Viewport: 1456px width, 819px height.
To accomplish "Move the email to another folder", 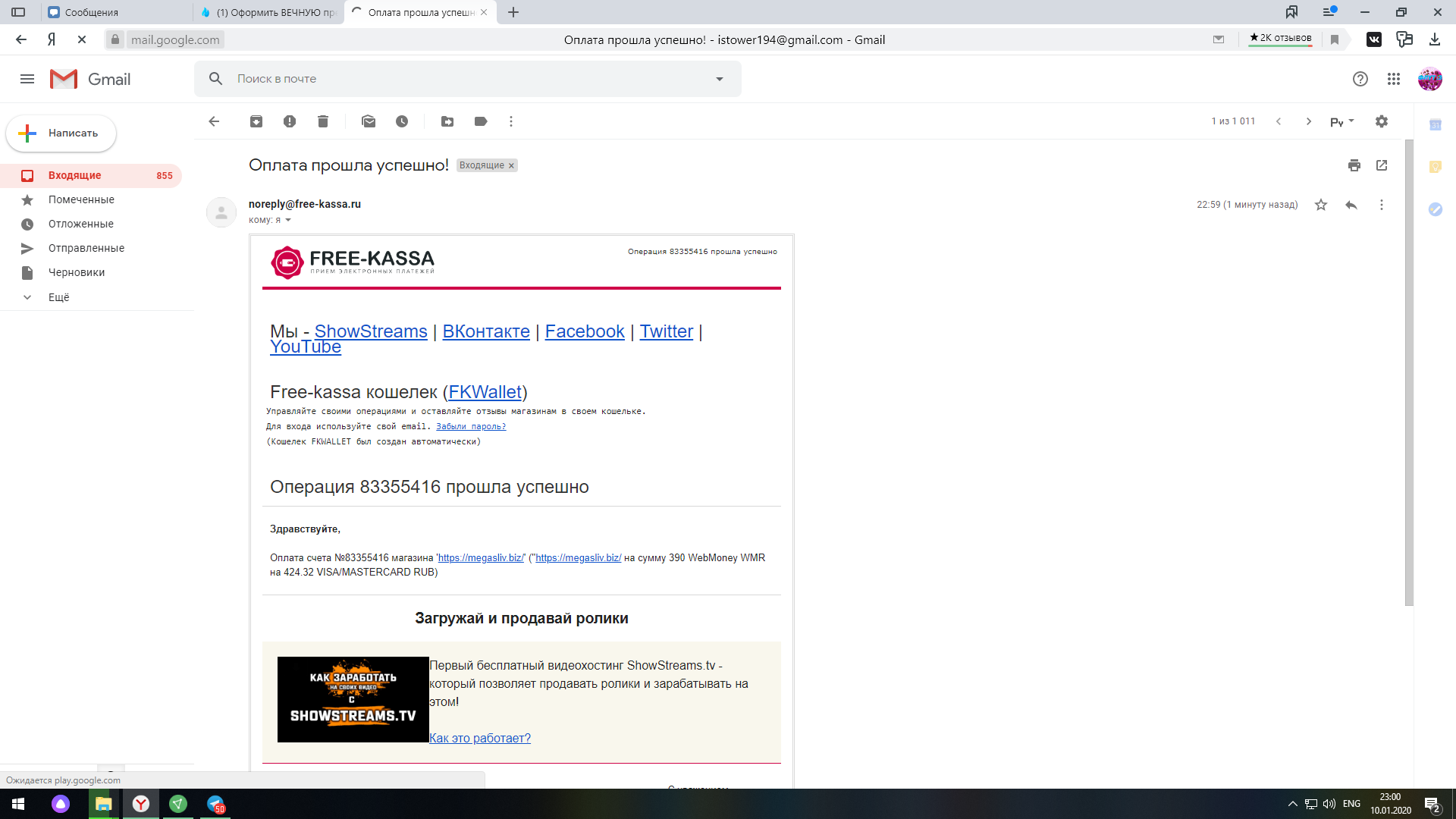I will point(447,121).
